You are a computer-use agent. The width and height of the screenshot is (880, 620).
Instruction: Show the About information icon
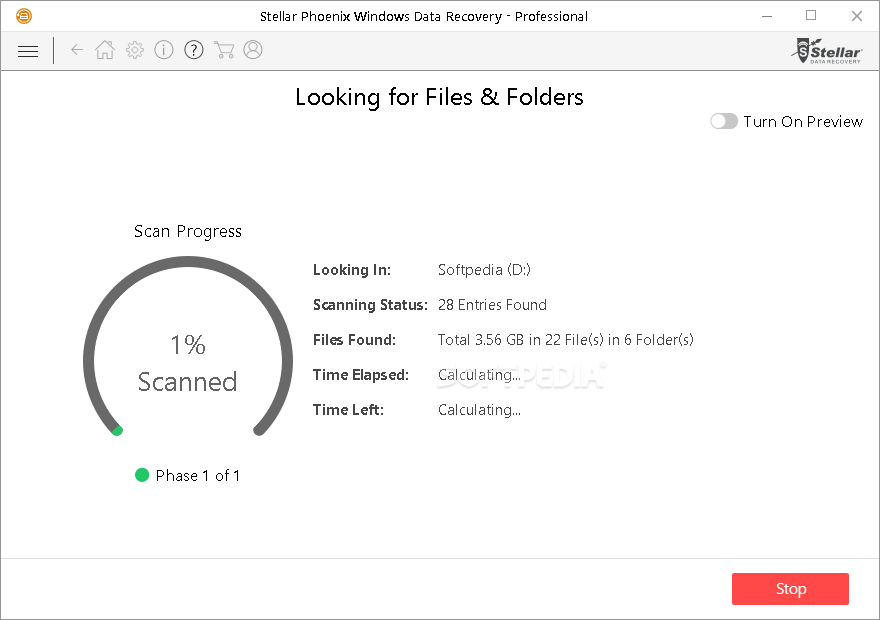164,50
